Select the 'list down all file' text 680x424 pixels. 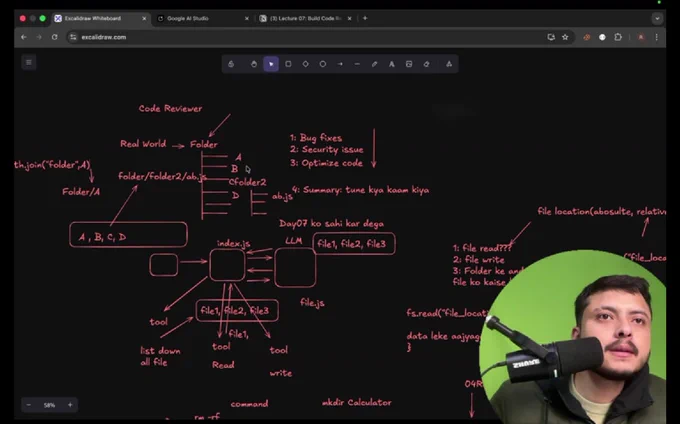[160, 356]
